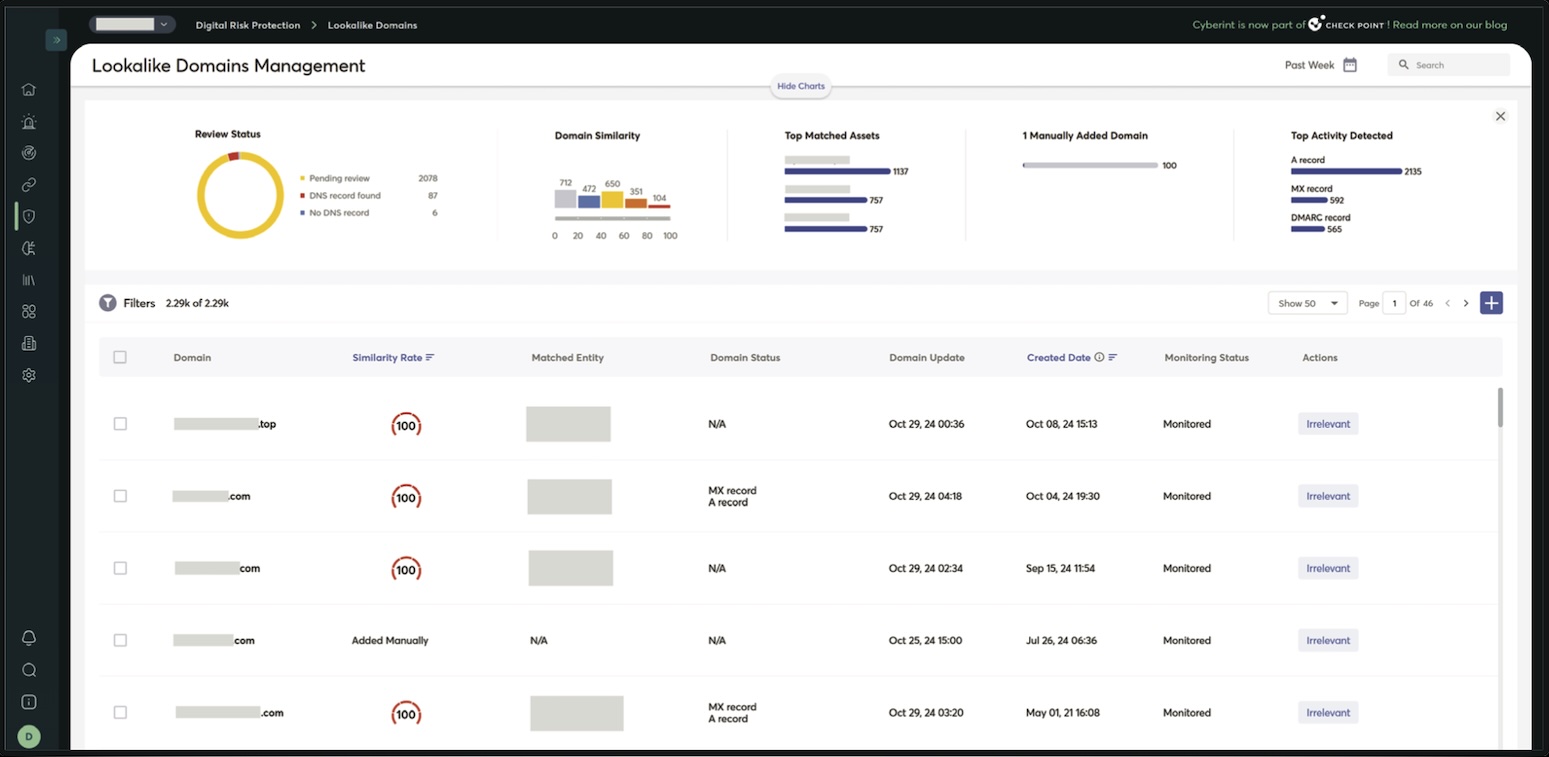
Task: Open the library books icon in sidebar
Action: 29,280
